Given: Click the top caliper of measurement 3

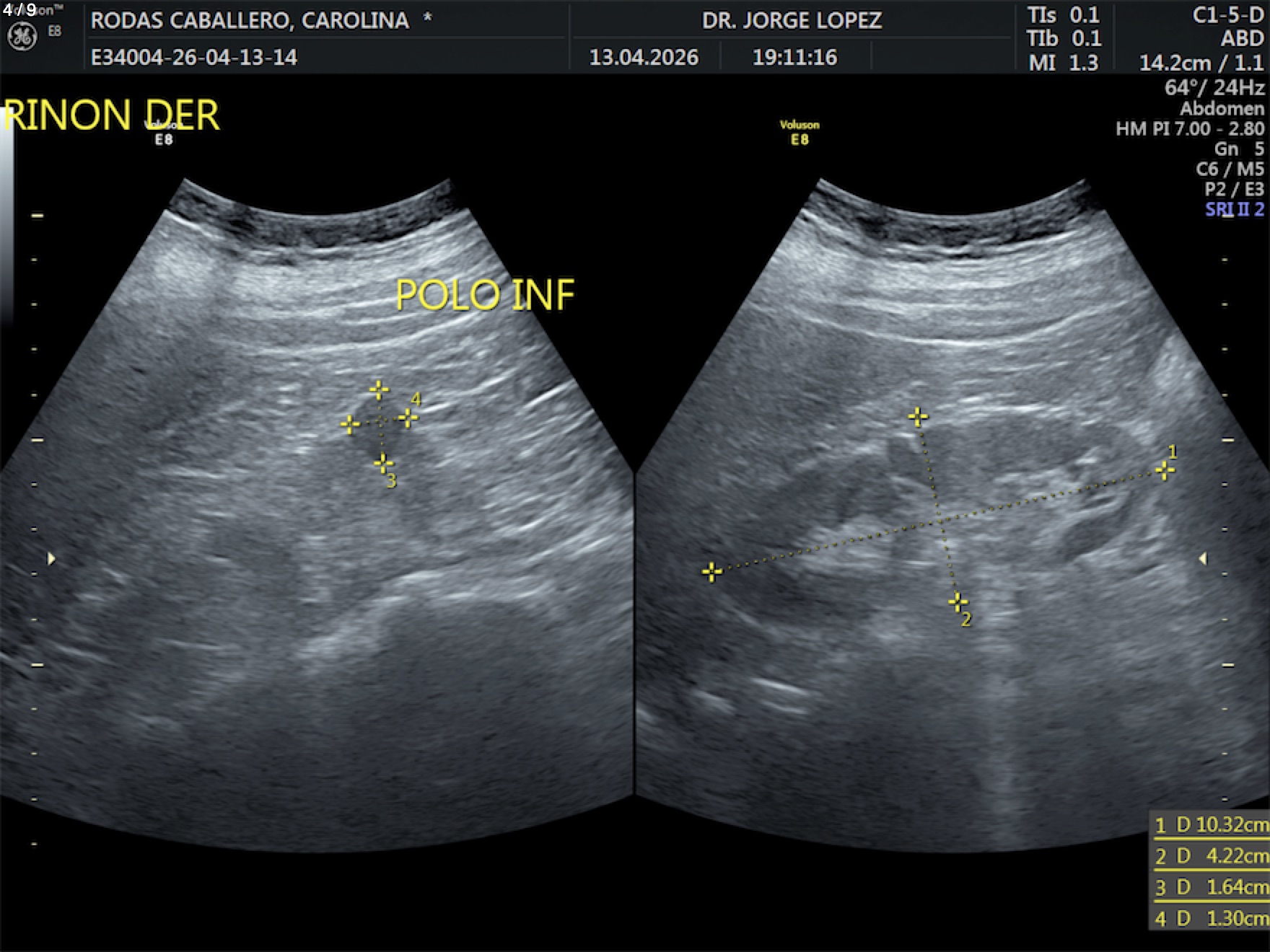Looking at the screenshot, I should pyautogui.click(x=379, y=390).
